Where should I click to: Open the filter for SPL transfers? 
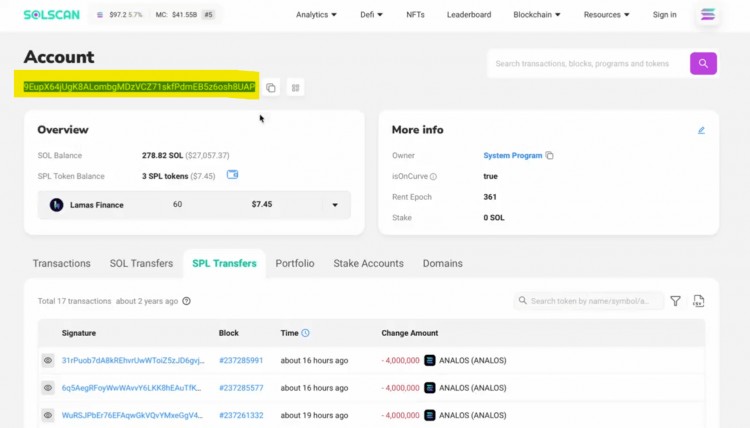tap(675, 301)
